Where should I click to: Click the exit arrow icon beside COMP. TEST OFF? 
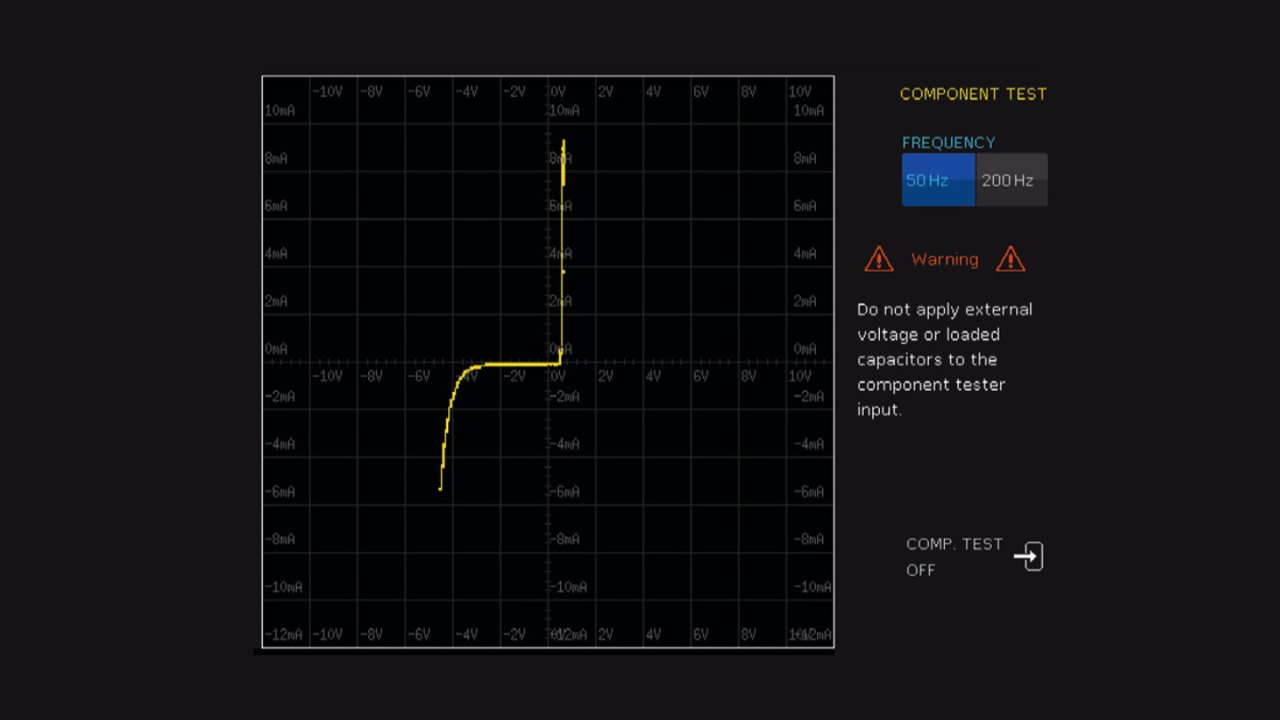point(1028,557)
